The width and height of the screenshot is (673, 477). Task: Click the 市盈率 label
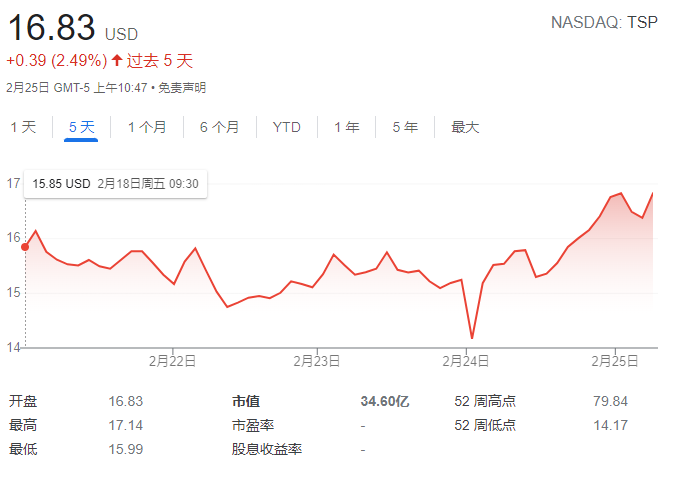[253, 425]
